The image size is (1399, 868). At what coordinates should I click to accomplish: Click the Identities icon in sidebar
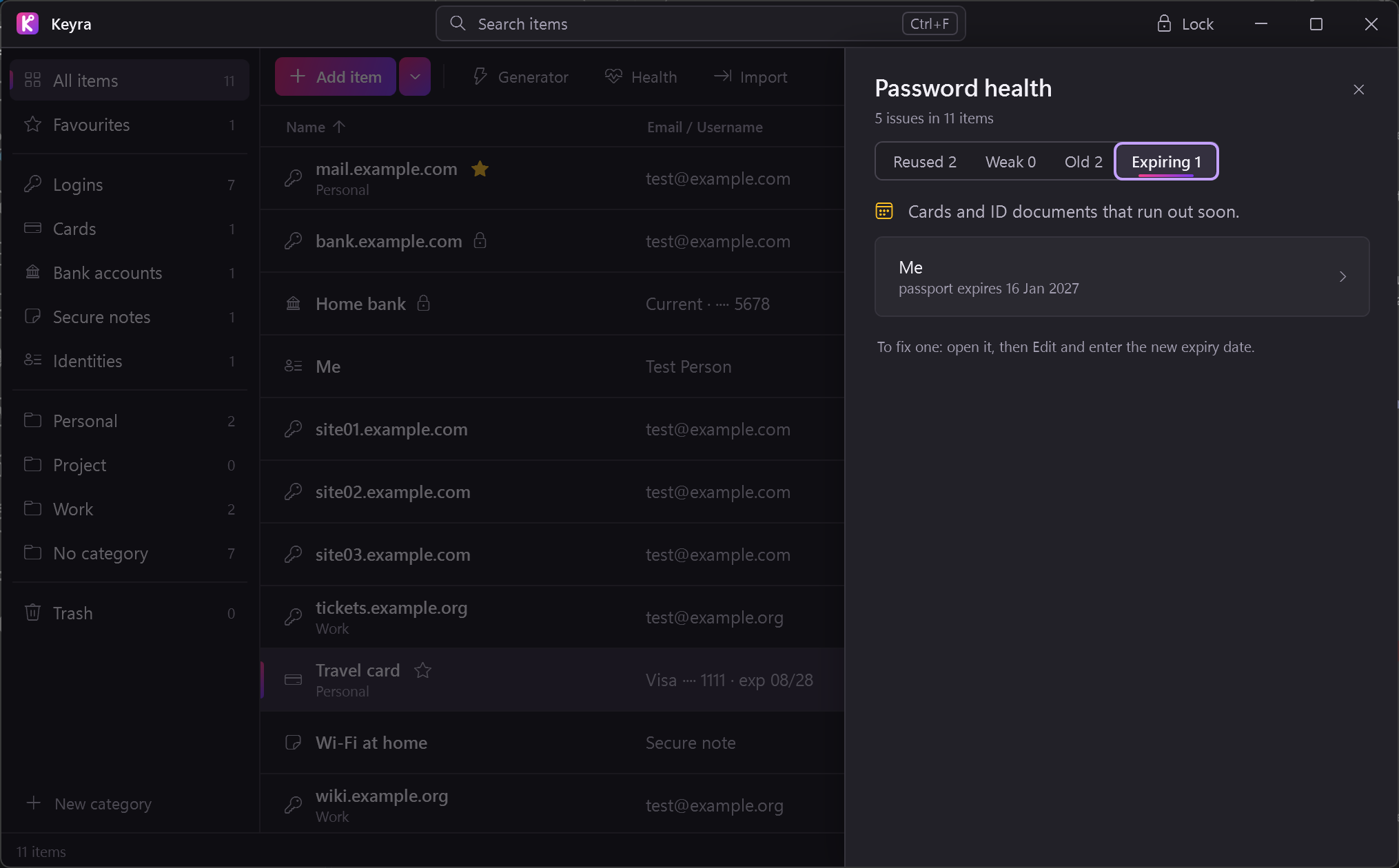pos(32,361)
